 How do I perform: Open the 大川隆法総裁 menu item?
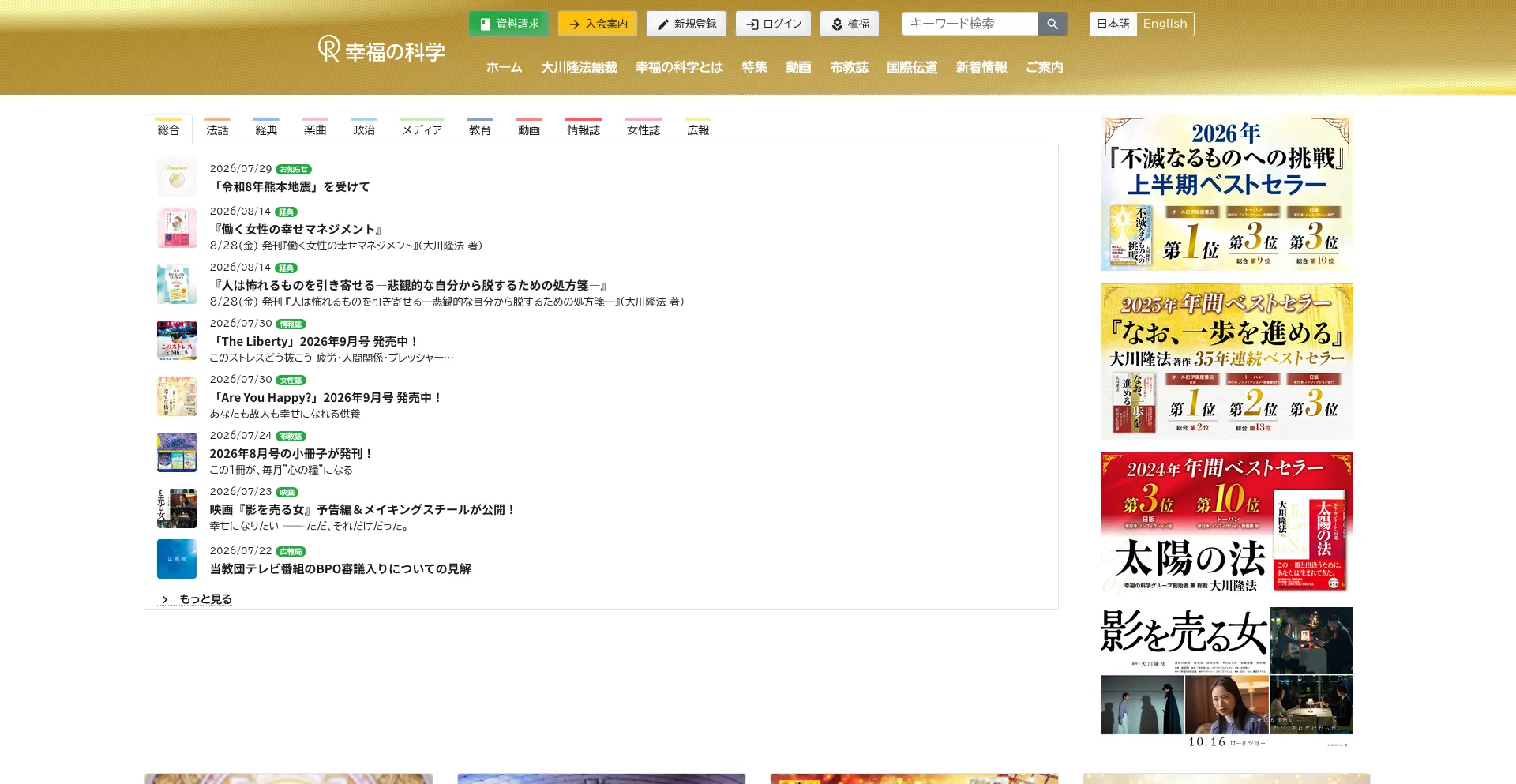(x=579, y=67)
